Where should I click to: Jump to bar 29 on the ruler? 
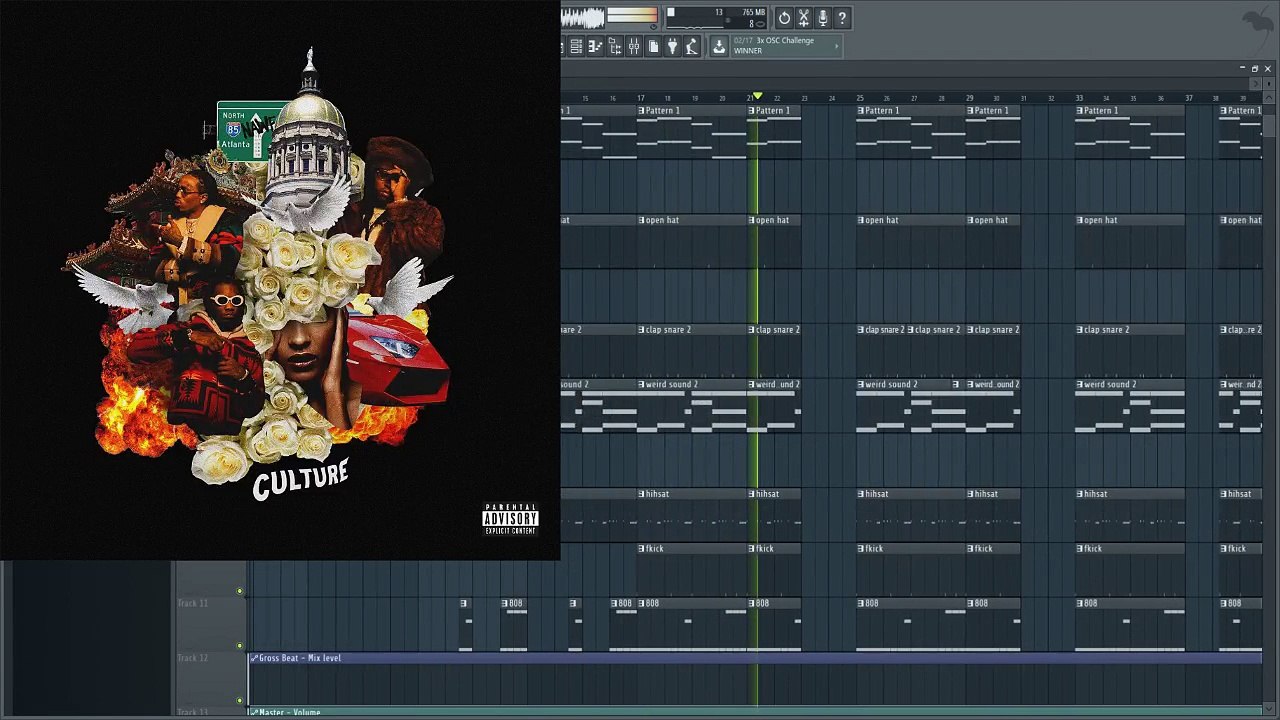tap(970, 98)
